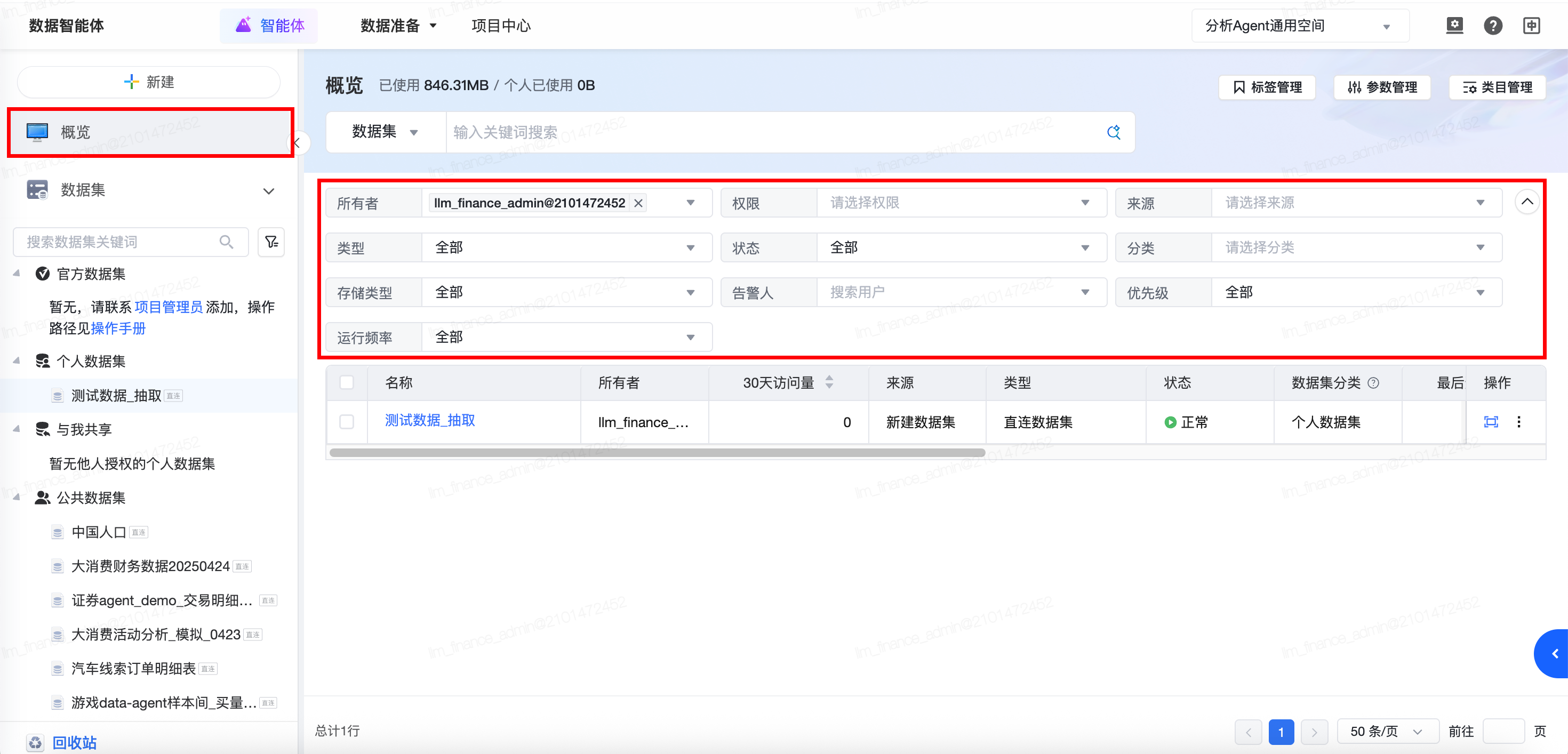The height and width of the screenshot is (754, 1568).
Task: Select 概览 in the left sidebar
Action: (150, 132)
